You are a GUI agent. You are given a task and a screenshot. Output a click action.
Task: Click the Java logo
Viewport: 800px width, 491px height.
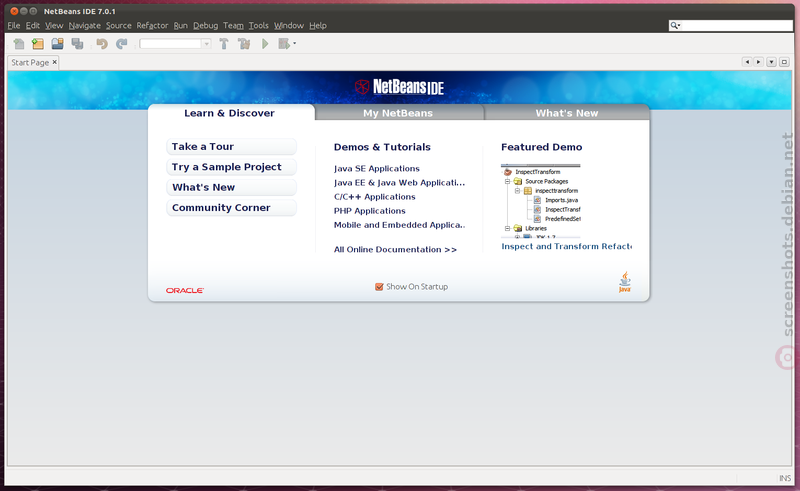pyautogui.click(x=624, y=282)
